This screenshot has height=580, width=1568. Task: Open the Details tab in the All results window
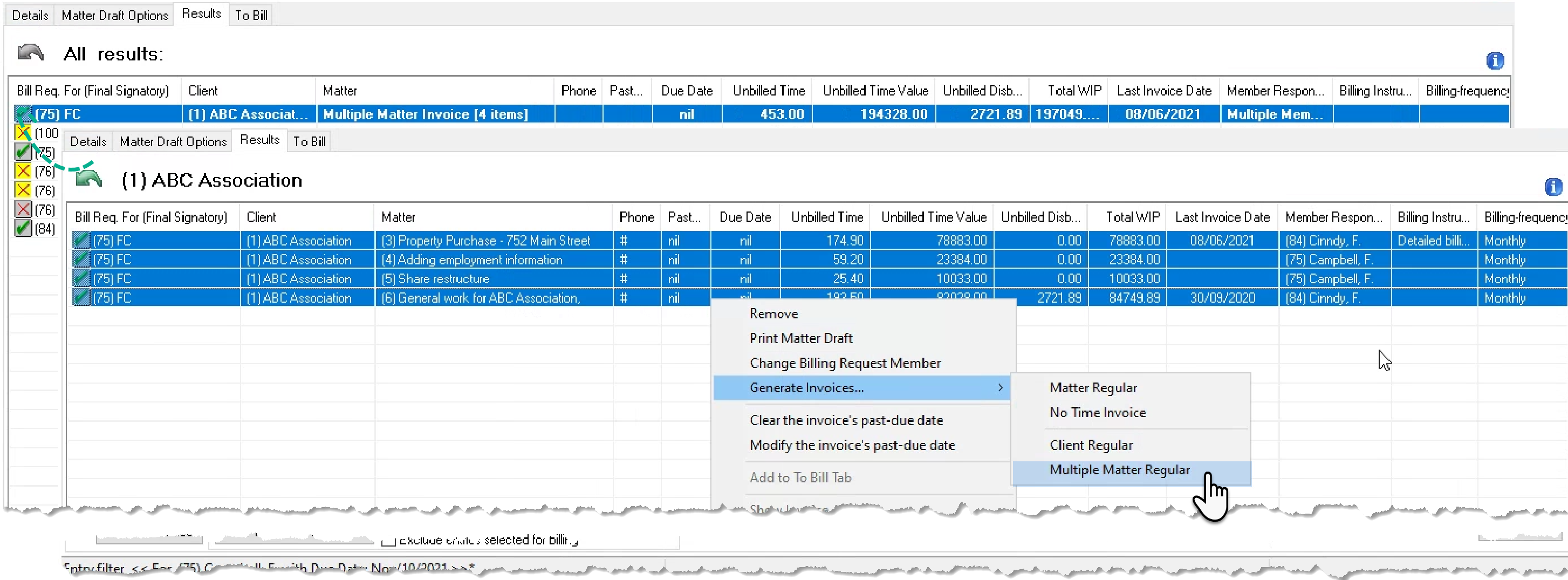(30, 15)
